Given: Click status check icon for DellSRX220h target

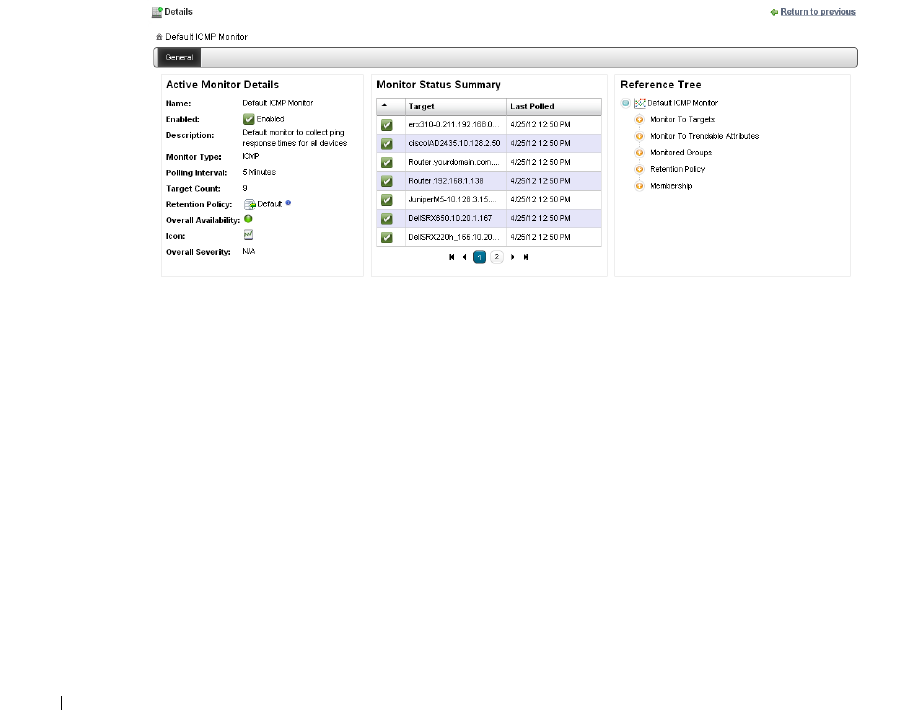Looking at the screenshot, I should tap(387, 238).
